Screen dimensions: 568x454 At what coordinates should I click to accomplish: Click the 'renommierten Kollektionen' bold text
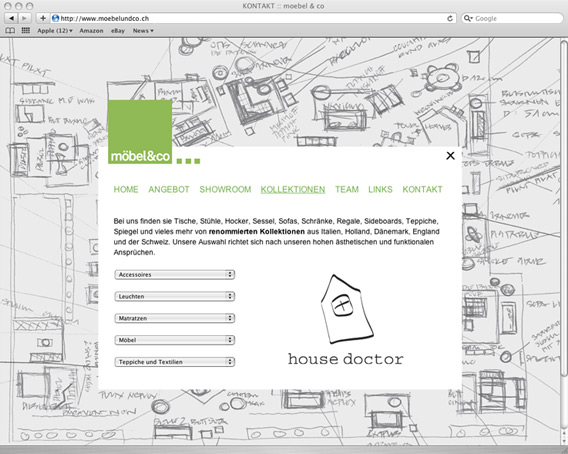pyautogui.click(x=256, y=232)
